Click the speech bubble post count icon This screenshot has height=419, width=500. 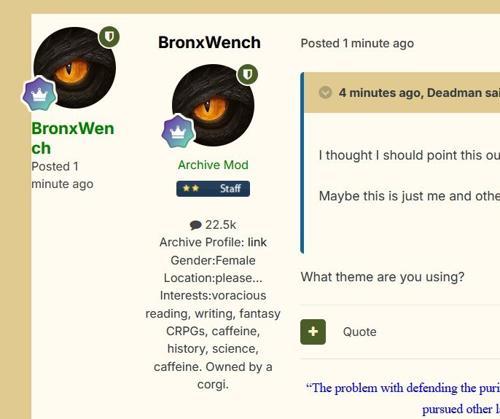pos(196,225)
